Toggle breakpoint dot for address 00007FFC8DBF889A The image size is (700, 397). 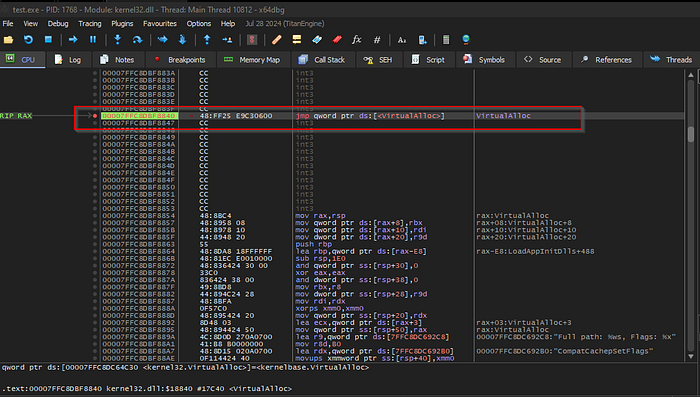pos(95,337)
